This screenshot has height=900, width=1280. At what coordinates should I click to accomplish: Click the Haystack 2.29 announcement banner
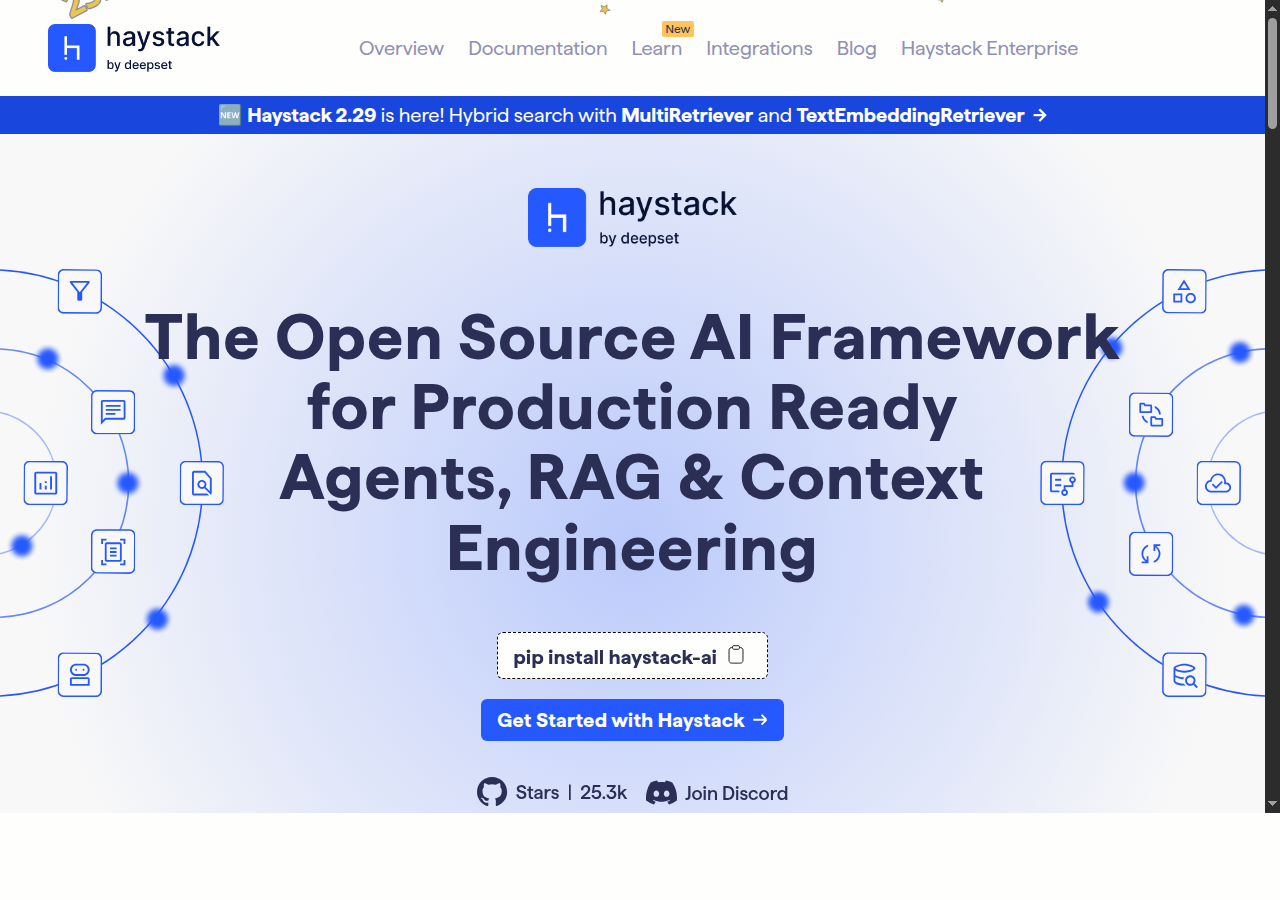(x=632, y=115)
